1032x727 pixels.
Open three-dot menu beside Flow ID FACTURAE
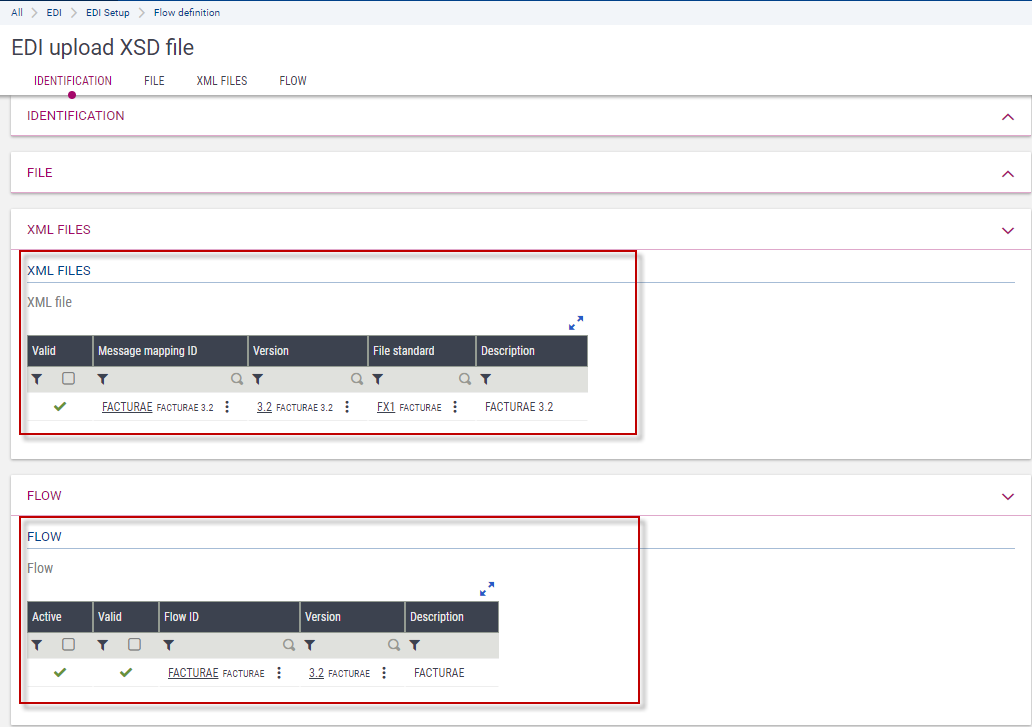click(x=279, y=673)
